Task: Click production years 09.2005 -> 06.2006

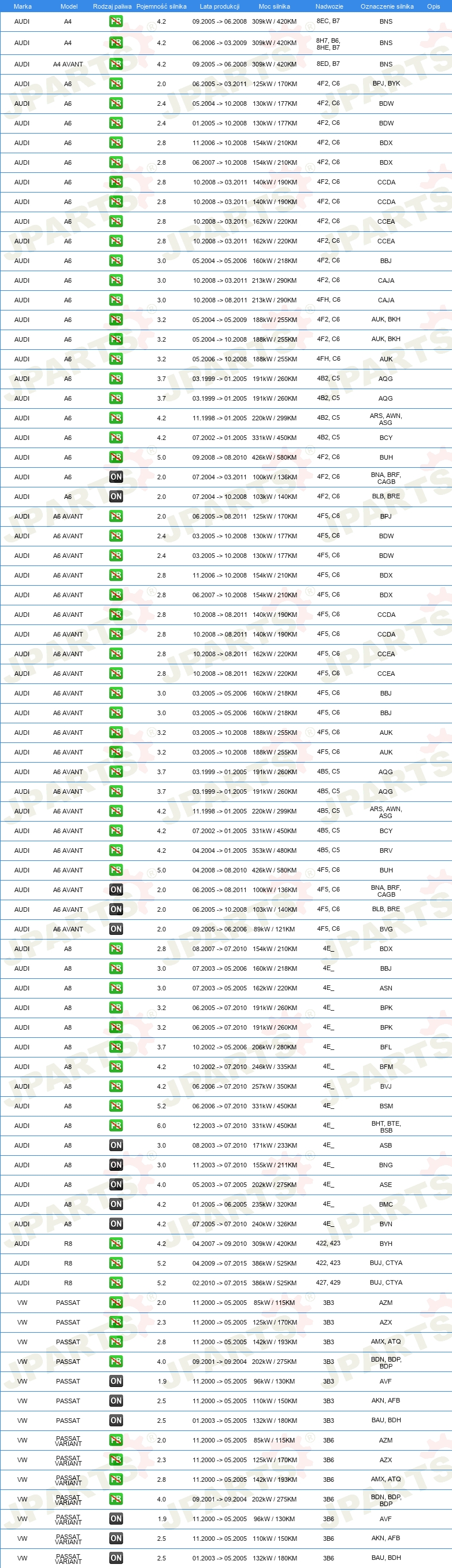Action: pyautogui.click(x=220, y=930)
